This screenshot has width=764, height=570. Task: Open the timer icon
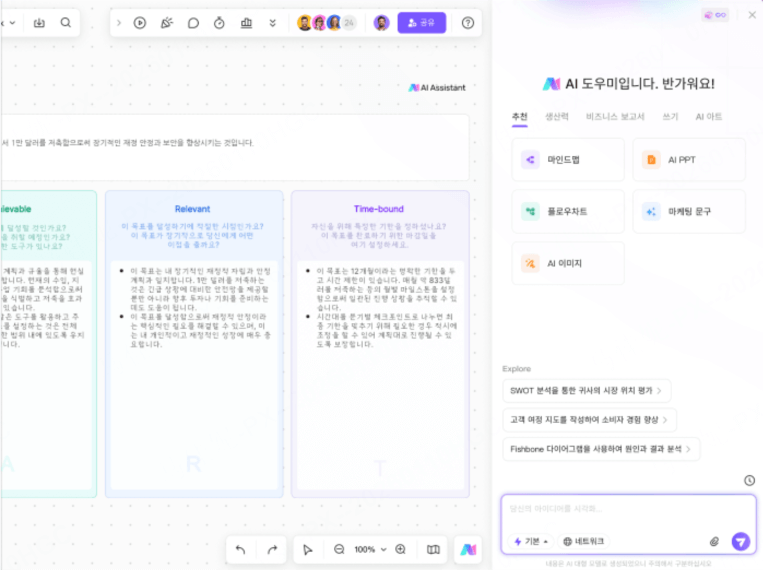(219, 22)
